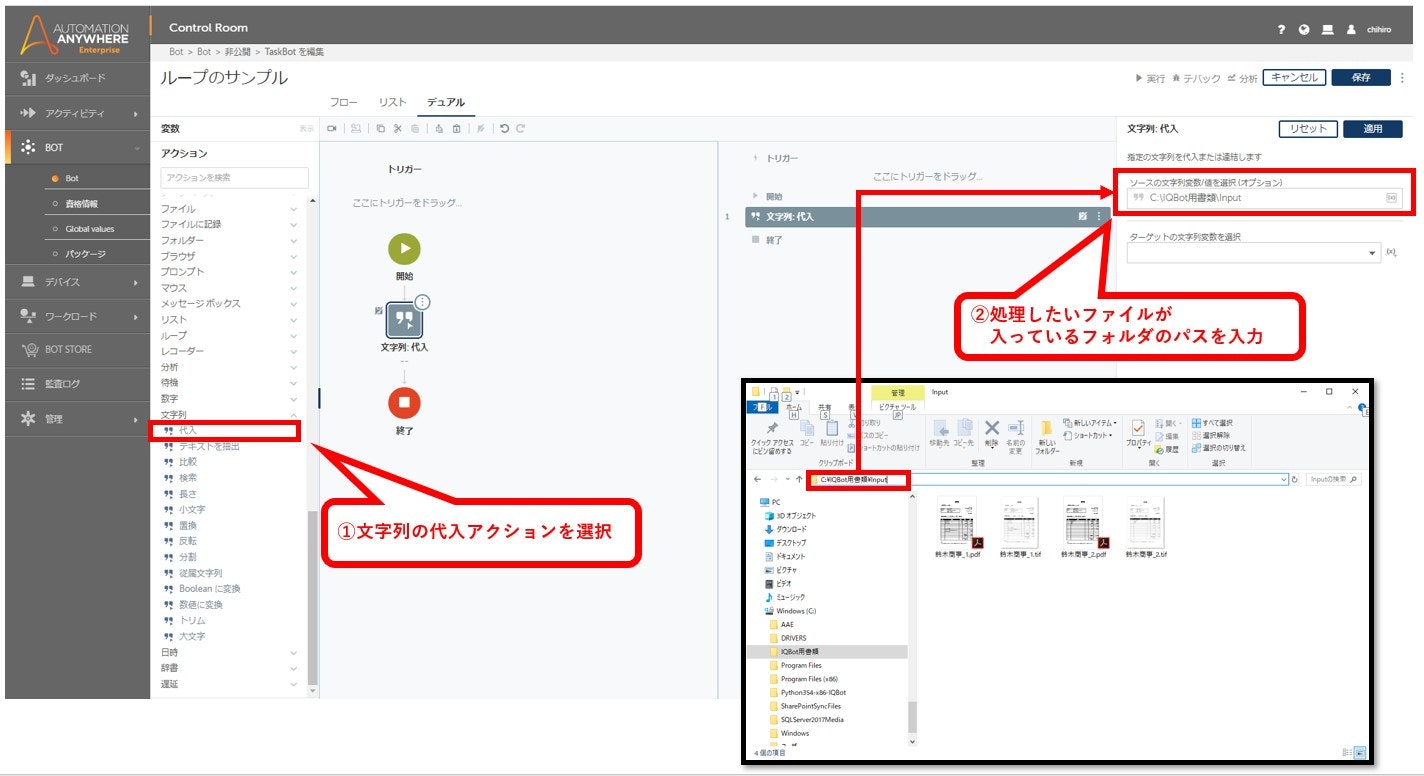
Task: Select the 大文字 string action
Action: [190, 636]
